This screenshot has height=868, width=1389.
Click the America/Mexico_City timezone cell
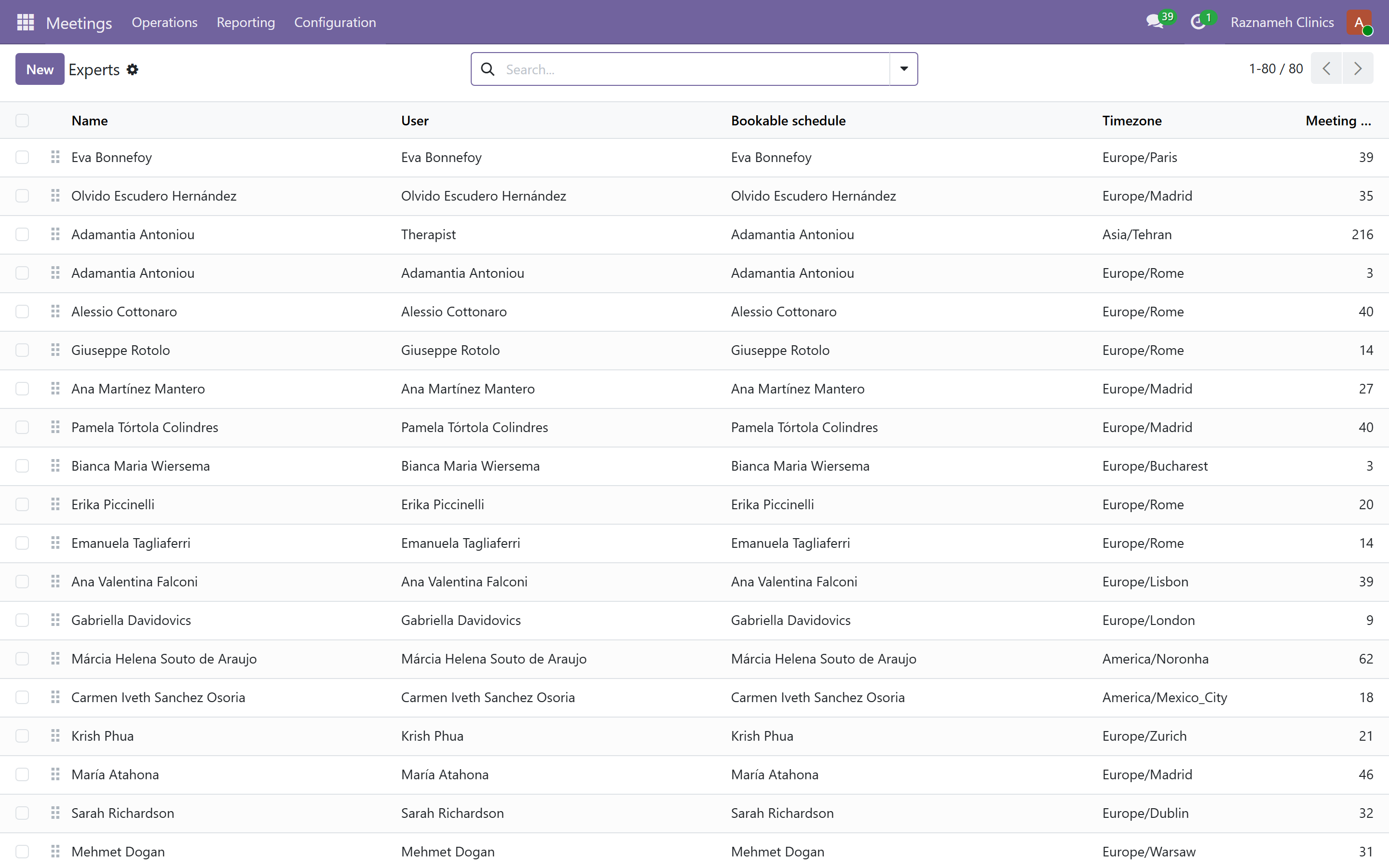tap(1165, 697)
